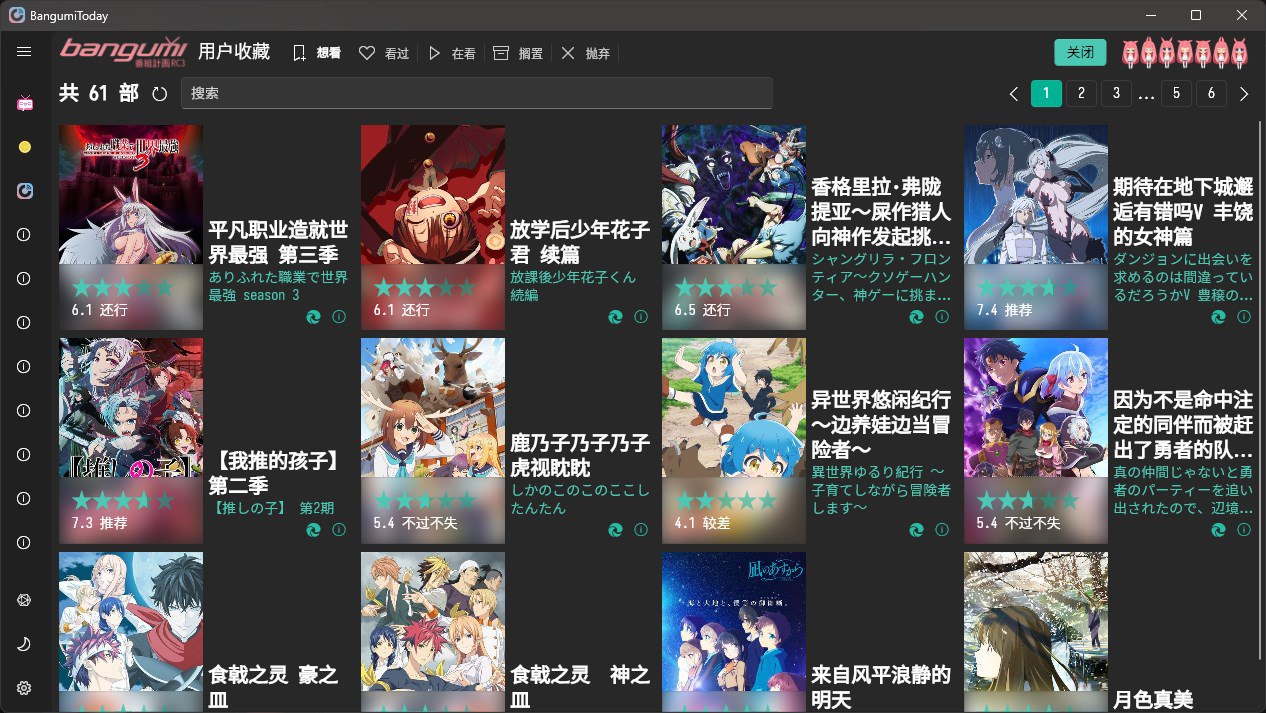Screen dimensions: 1266x713
Task: Open 【我推的孩子】第二季 in Edge browser
Action: coord(313,529)
